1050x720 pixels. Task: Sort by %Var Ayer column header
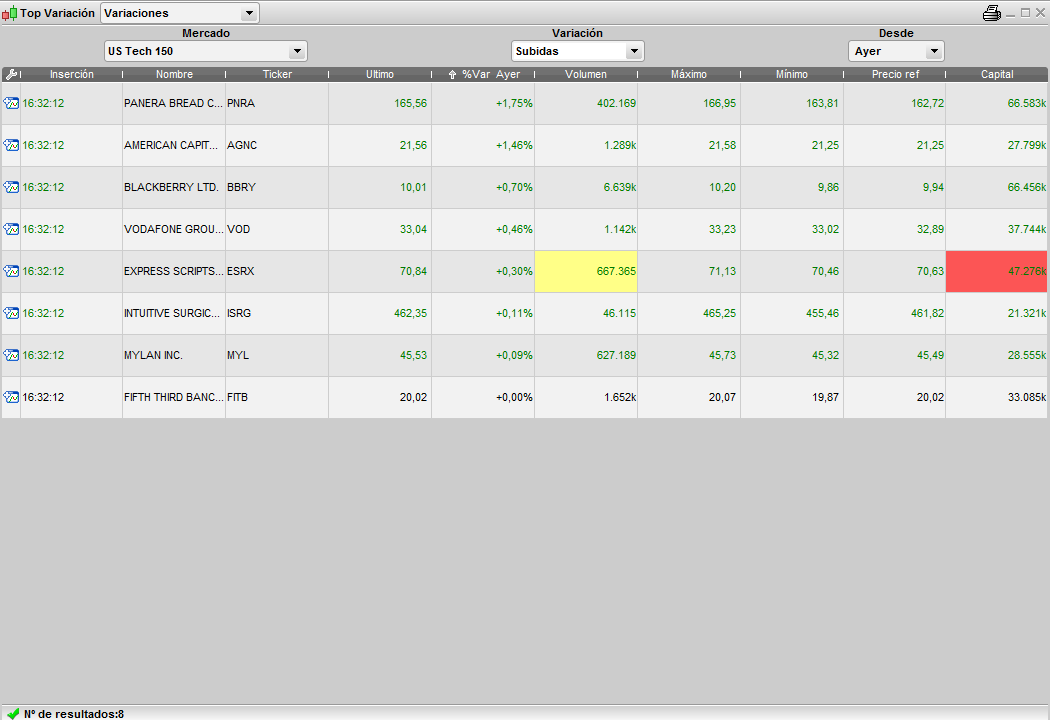point(483,74)
